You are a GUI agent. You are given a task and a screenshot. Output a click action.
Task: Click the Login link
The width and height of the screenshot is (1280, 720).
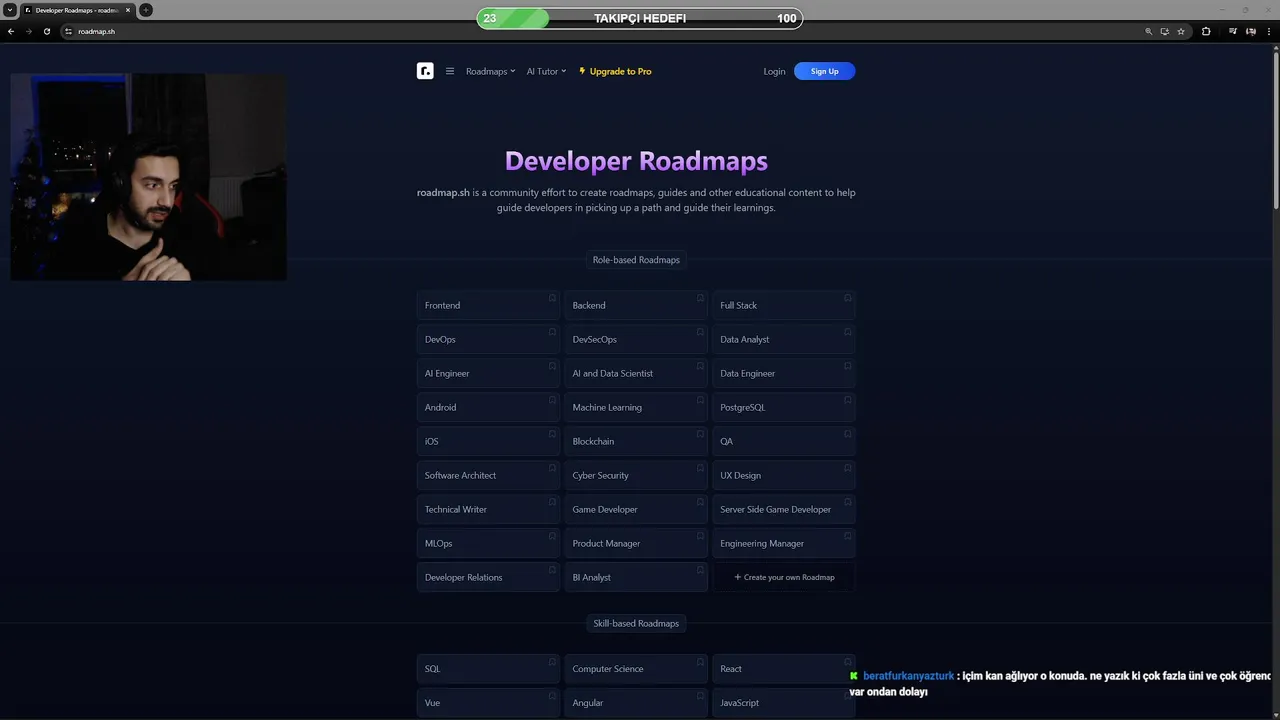[x=774, y=71]
